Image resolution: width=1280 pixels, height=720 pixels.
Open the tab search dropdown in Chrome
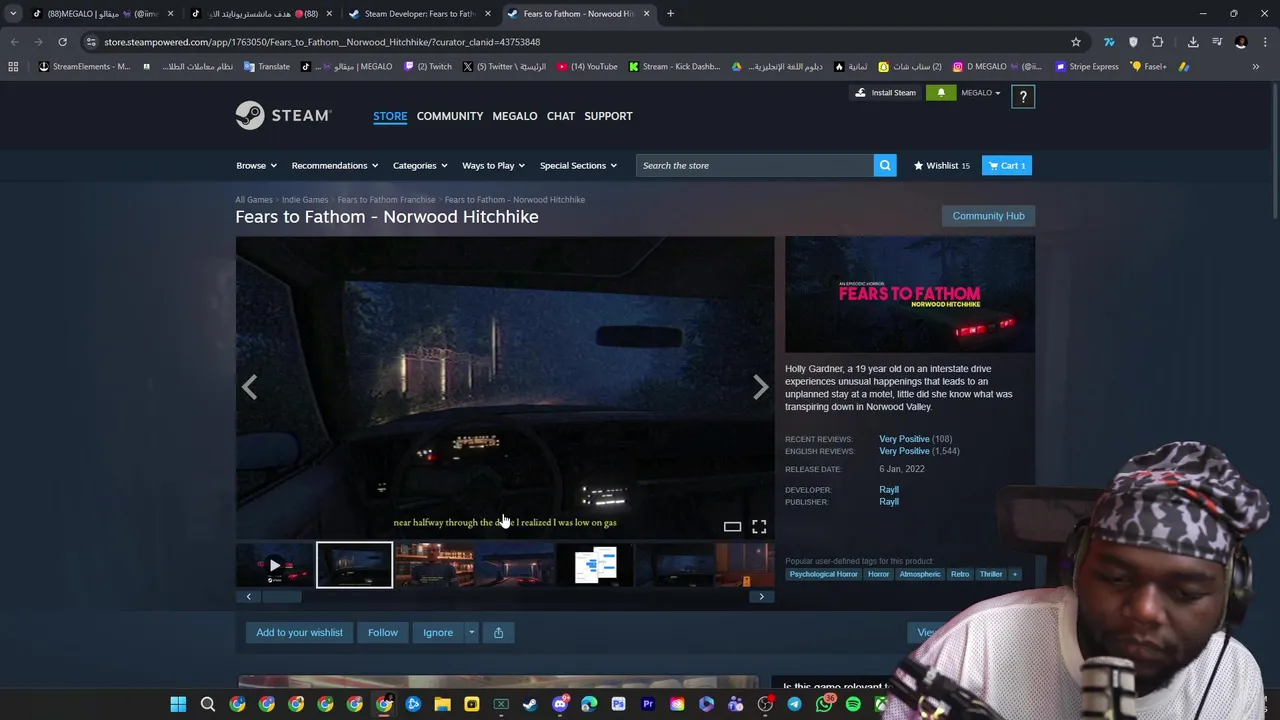(x=12, y=13)
